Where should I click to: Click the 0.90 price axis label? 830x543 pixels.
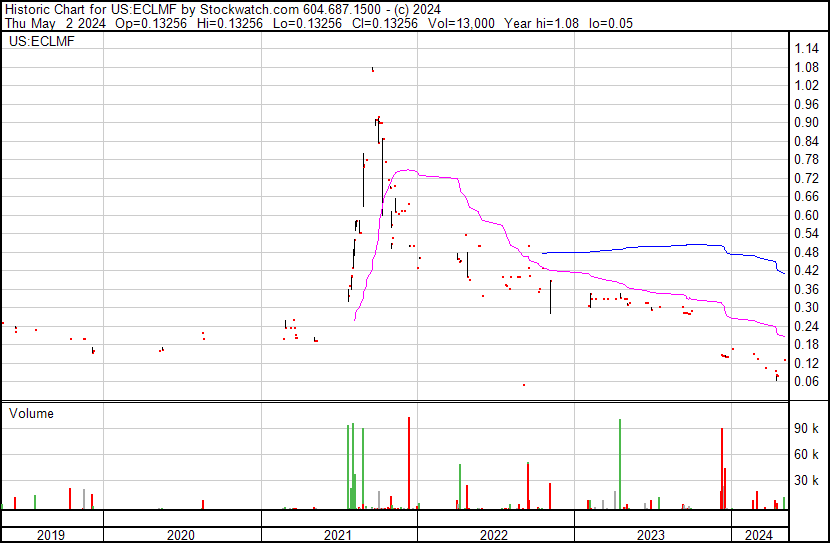click(x=807, y=123)
